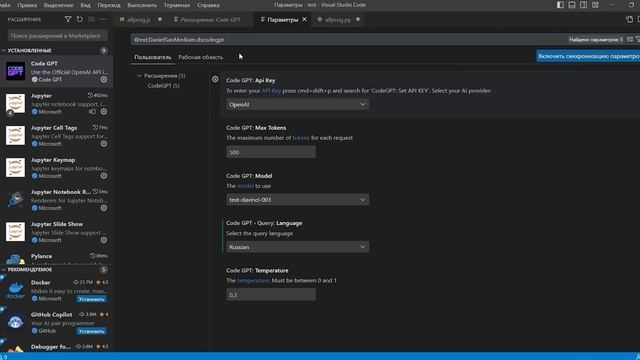The image size is (640, 360).
Task: Follow the API Key link
Action: [x=271, y=91]
